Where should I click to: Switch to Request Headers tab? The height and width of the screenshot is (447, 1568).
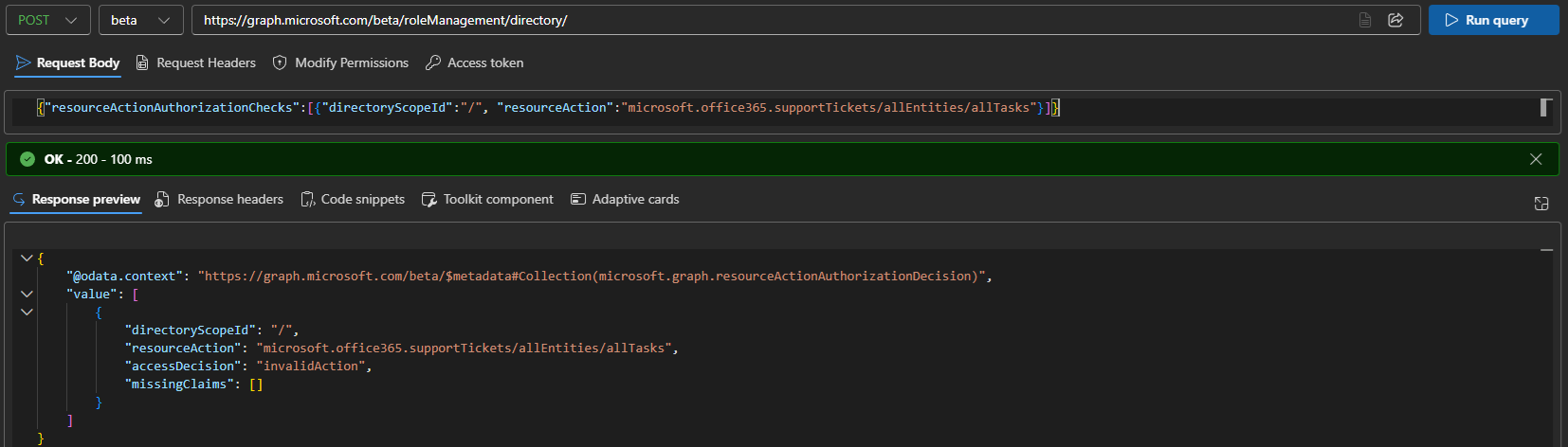tap(196, 63)
